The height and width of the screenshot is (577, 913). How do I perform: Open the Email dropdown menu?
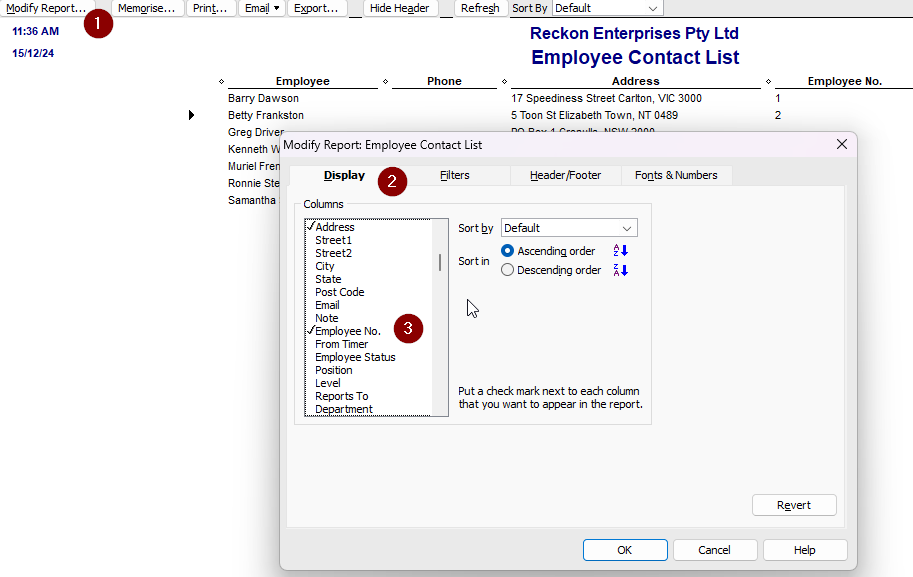pyautogui.click(x=261, y=8)
